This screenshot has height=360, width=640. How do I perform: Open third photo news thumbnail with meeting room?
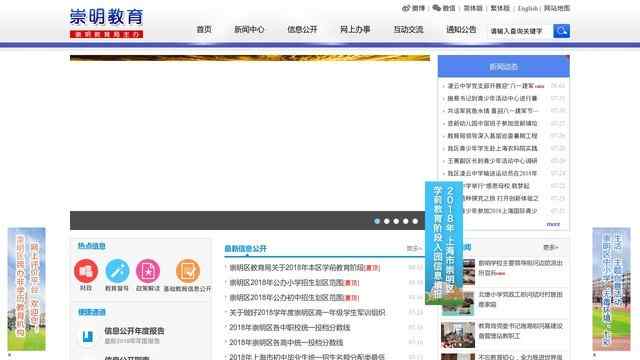[458, 335]
